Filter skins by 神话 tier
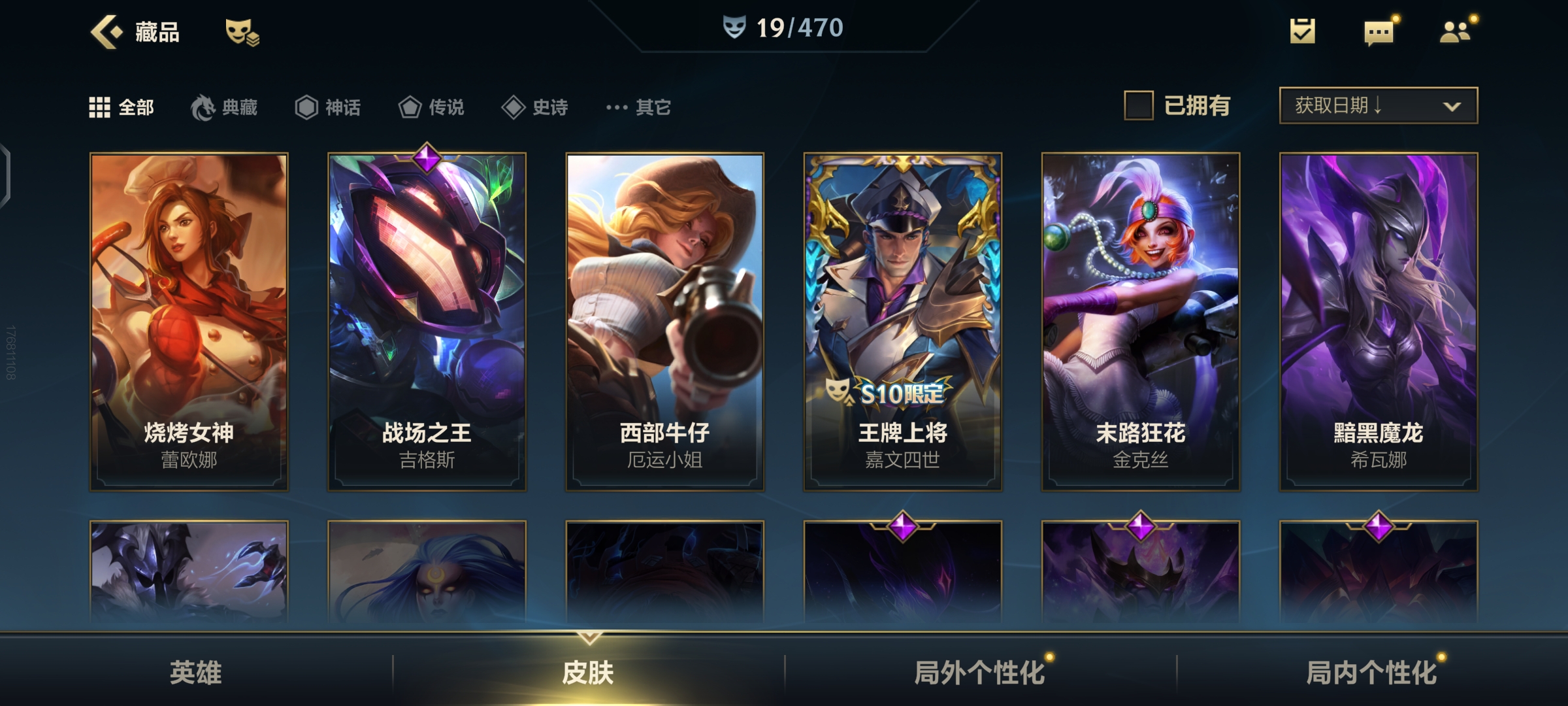The height and width of the screenshot is (706, 1568). [327, 107]
